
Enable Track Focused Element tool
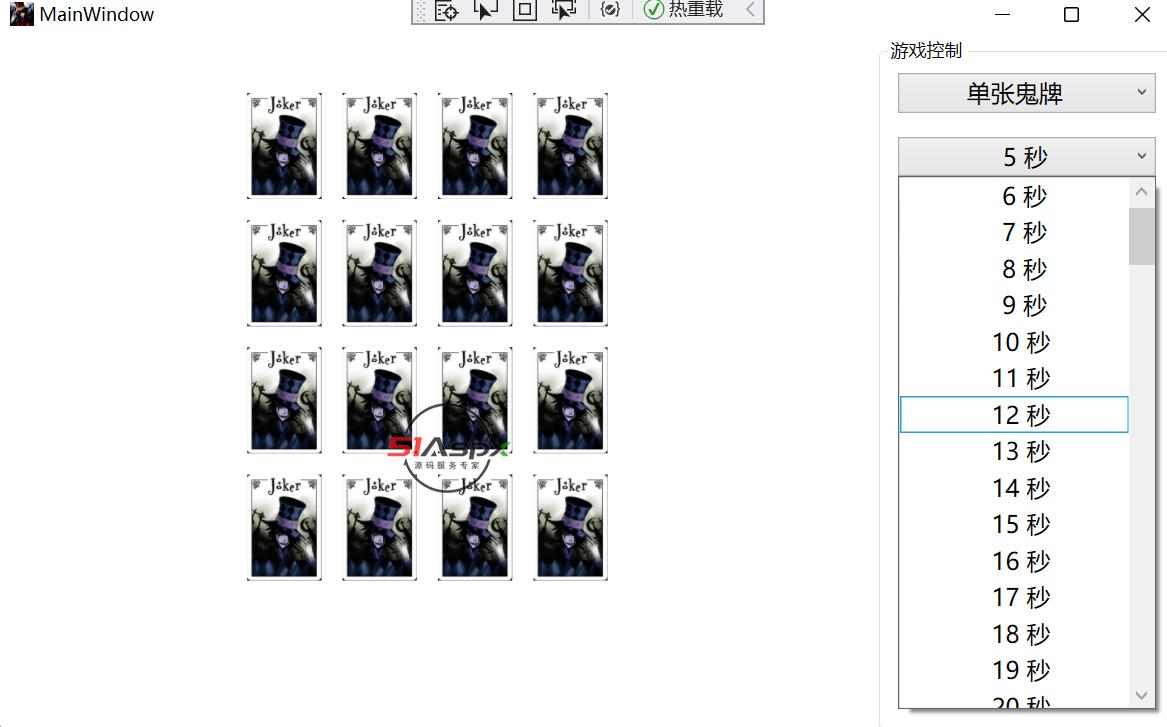[564, 10]
